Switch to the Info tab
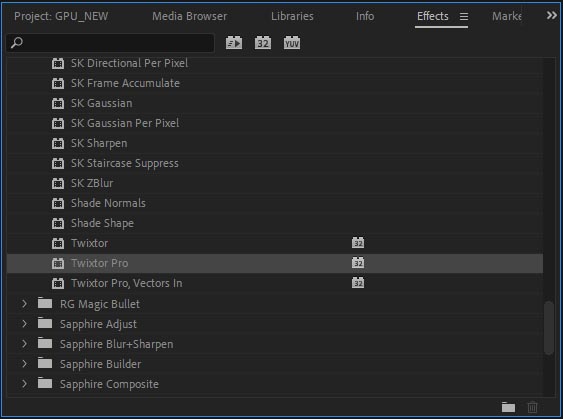This screenshot has width=563, height=419. point(365,16)
